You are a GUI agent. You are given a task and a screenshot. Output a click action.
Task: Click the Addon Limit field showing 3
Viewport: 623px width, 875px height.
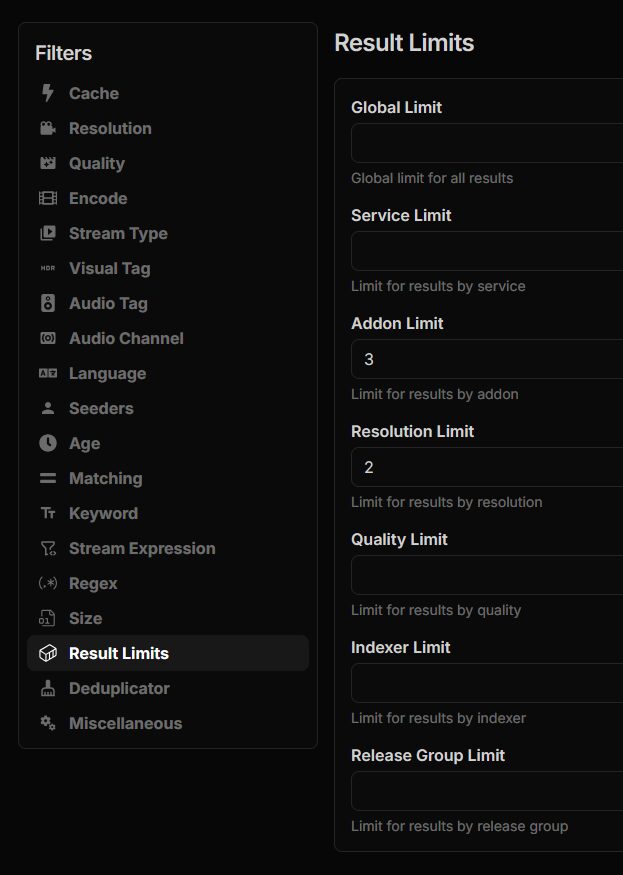pos(486,359)
